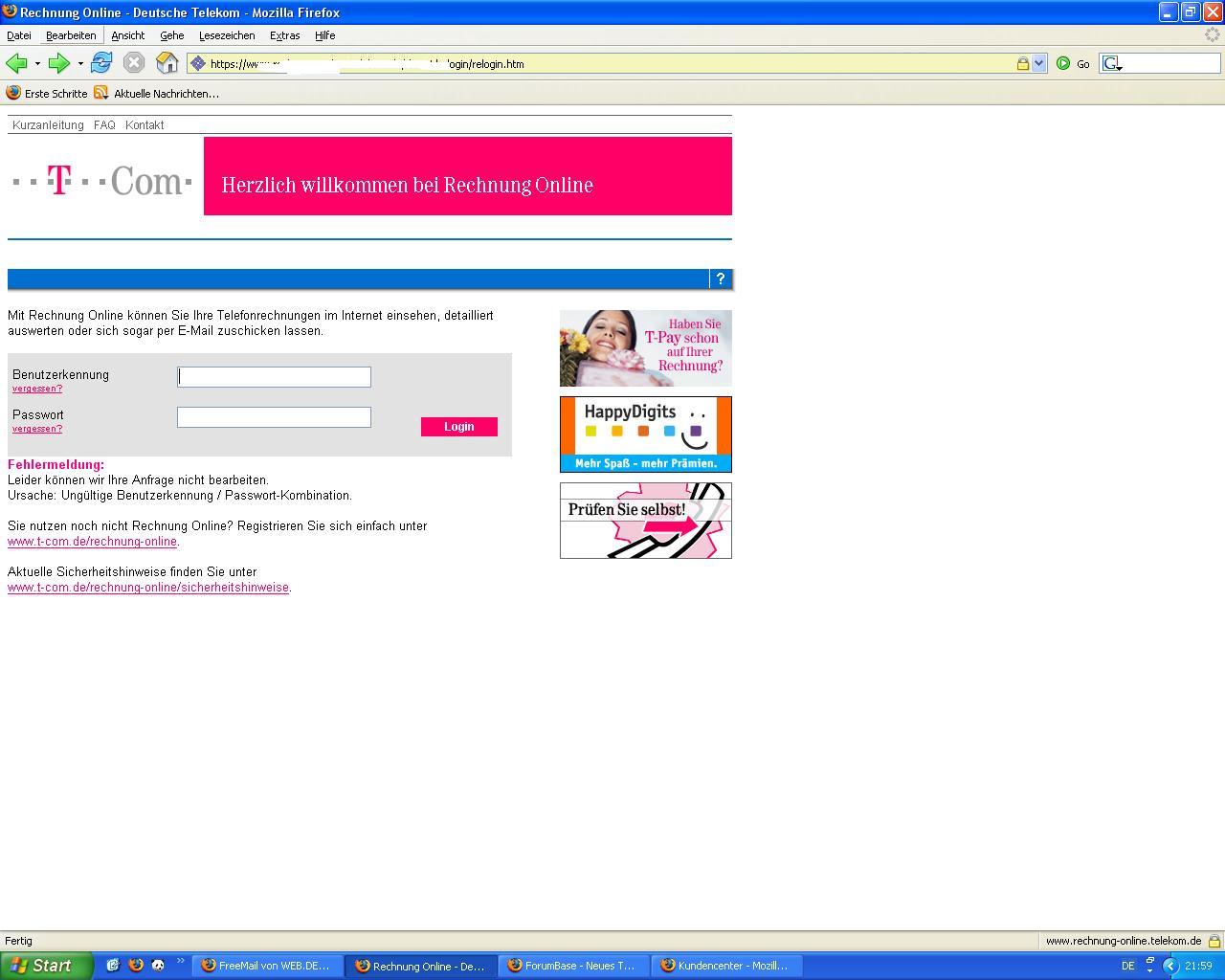Open the Bearbeiten menu
The height and width of the screenshot is (980, 1225).
pyautogui.click(x=71, y=35)
